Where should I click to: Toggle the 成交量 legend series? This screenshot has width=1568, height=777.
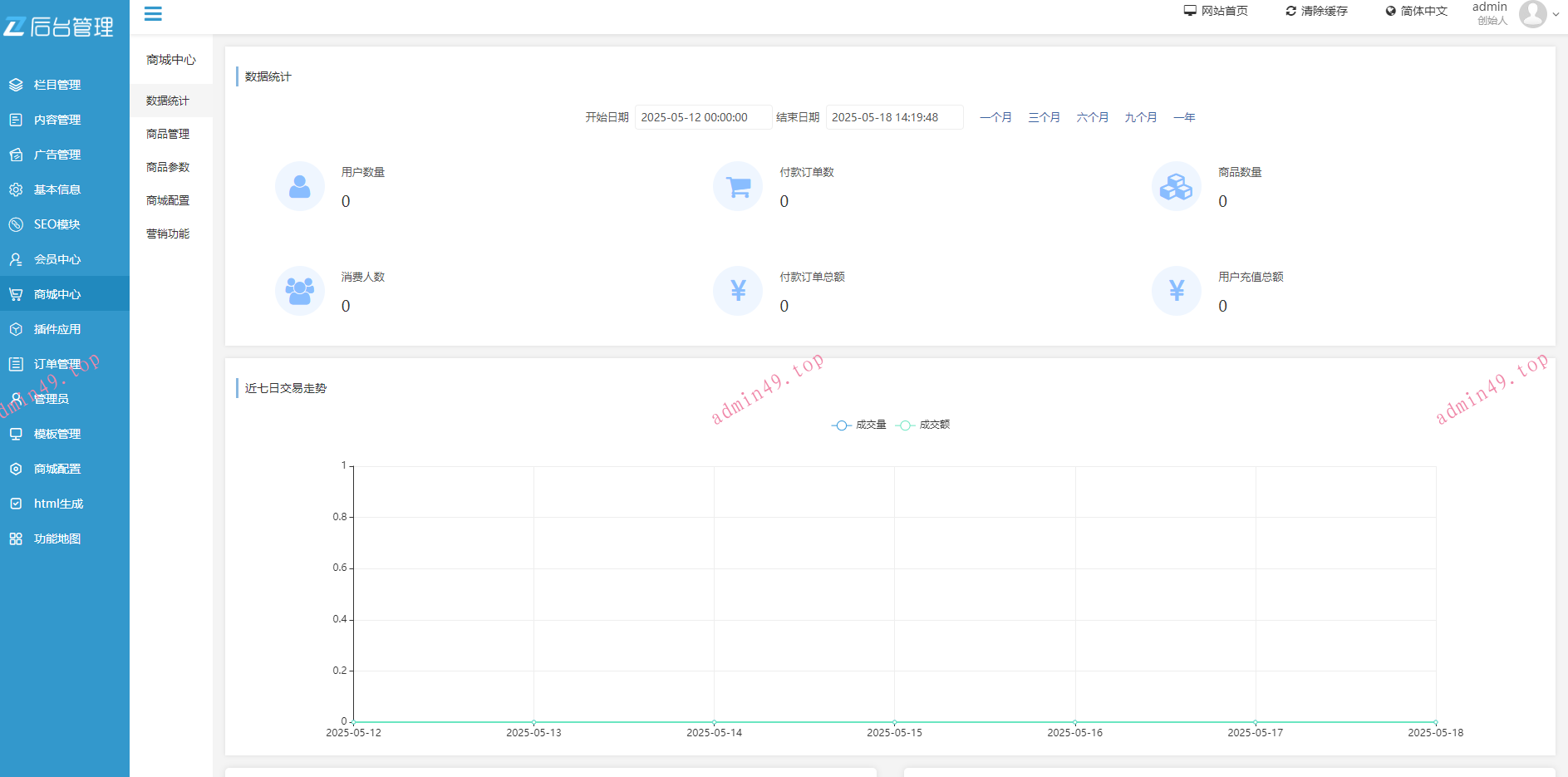pyautogui.click(x=859, y=425)
